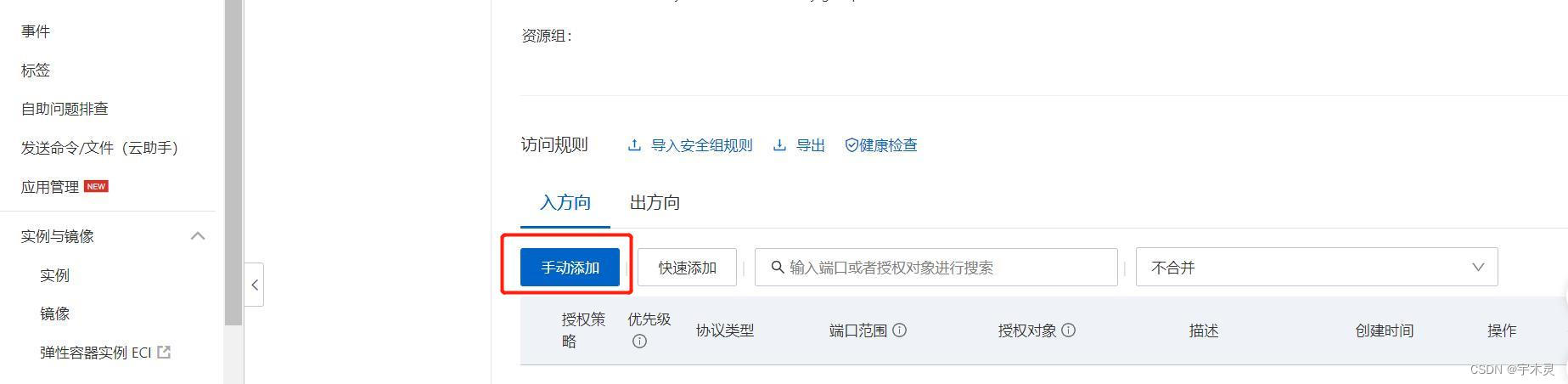This screenshot has width=1568, height=384.
Task: Click the port or authorization object search field
Action: 936,268
